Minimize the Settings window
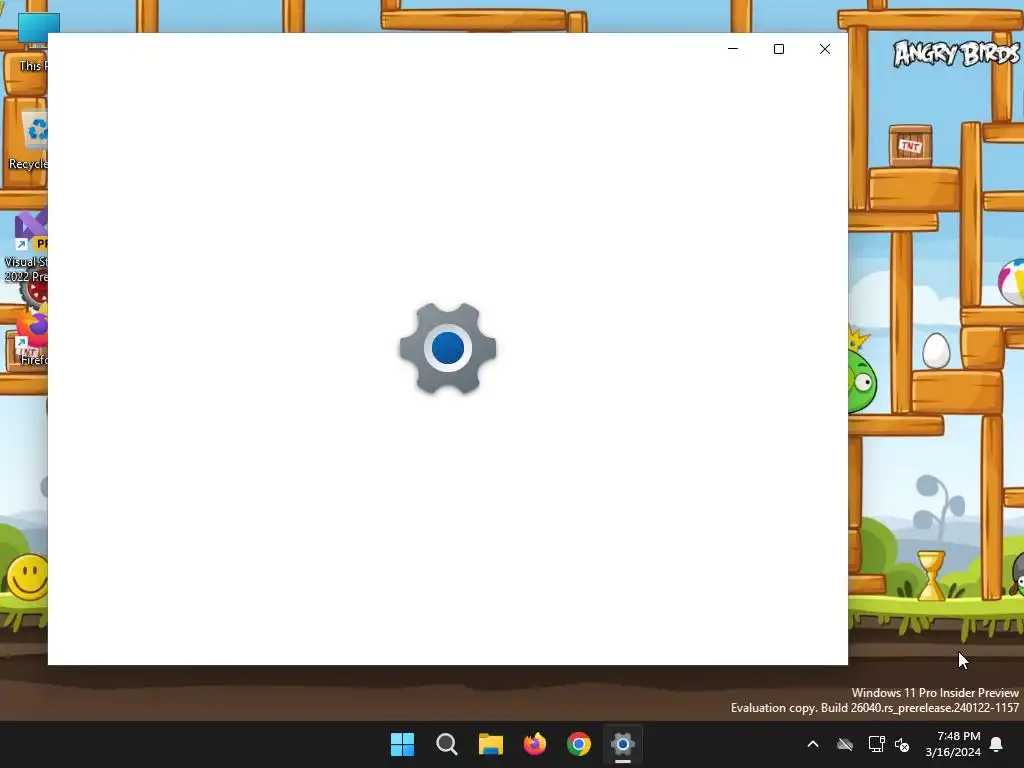Screen dimensions: 1024x768 click(733, 49)
